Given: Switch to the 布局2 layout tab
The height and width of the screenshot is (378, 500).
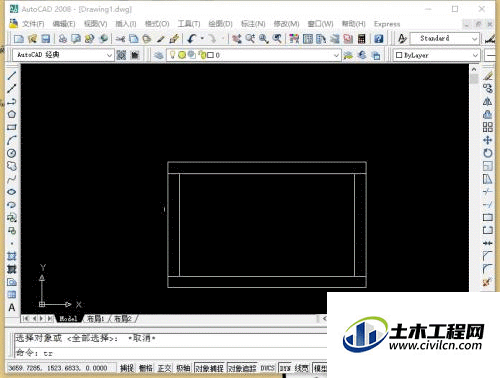Looking at the screenshot, I should 123,319.
